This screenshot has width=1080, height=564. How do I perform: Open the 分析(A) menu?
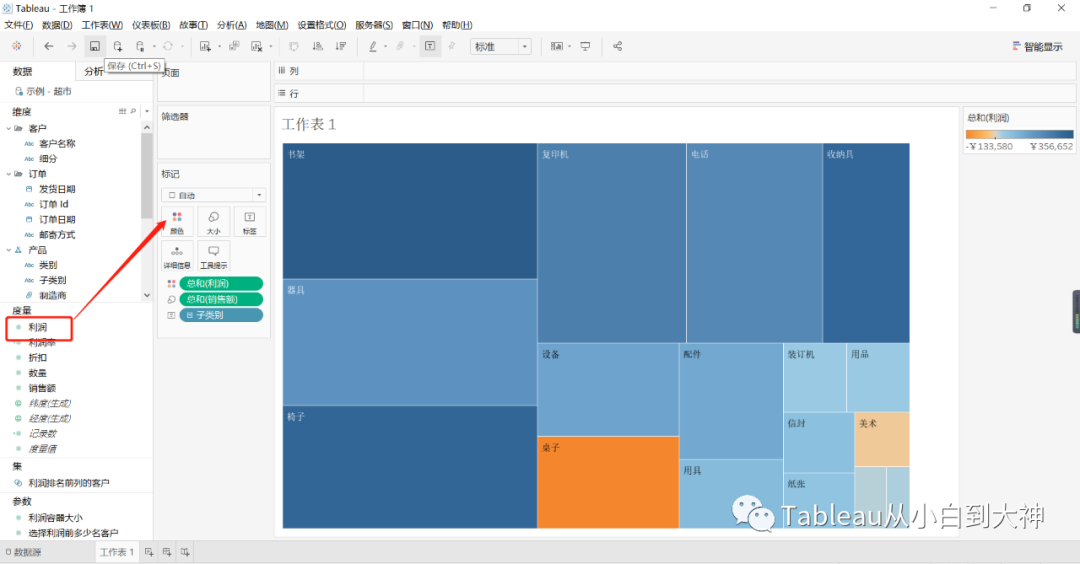231,25
